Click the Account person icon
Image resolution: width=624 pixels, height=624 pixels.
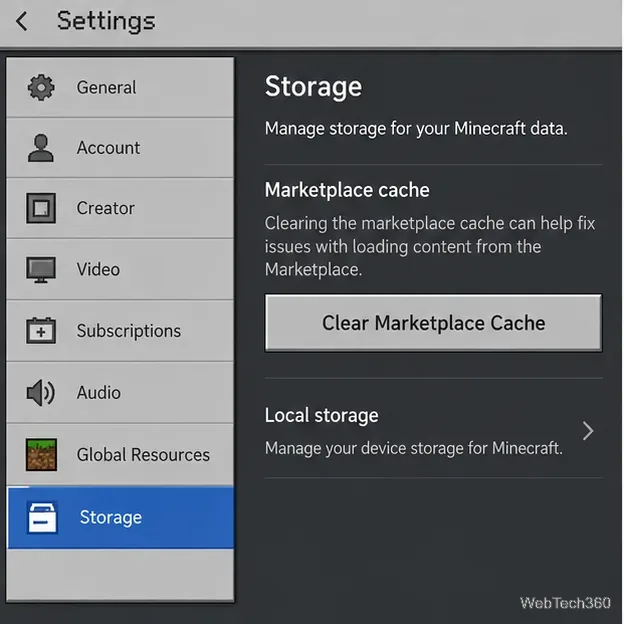(41, 148)
